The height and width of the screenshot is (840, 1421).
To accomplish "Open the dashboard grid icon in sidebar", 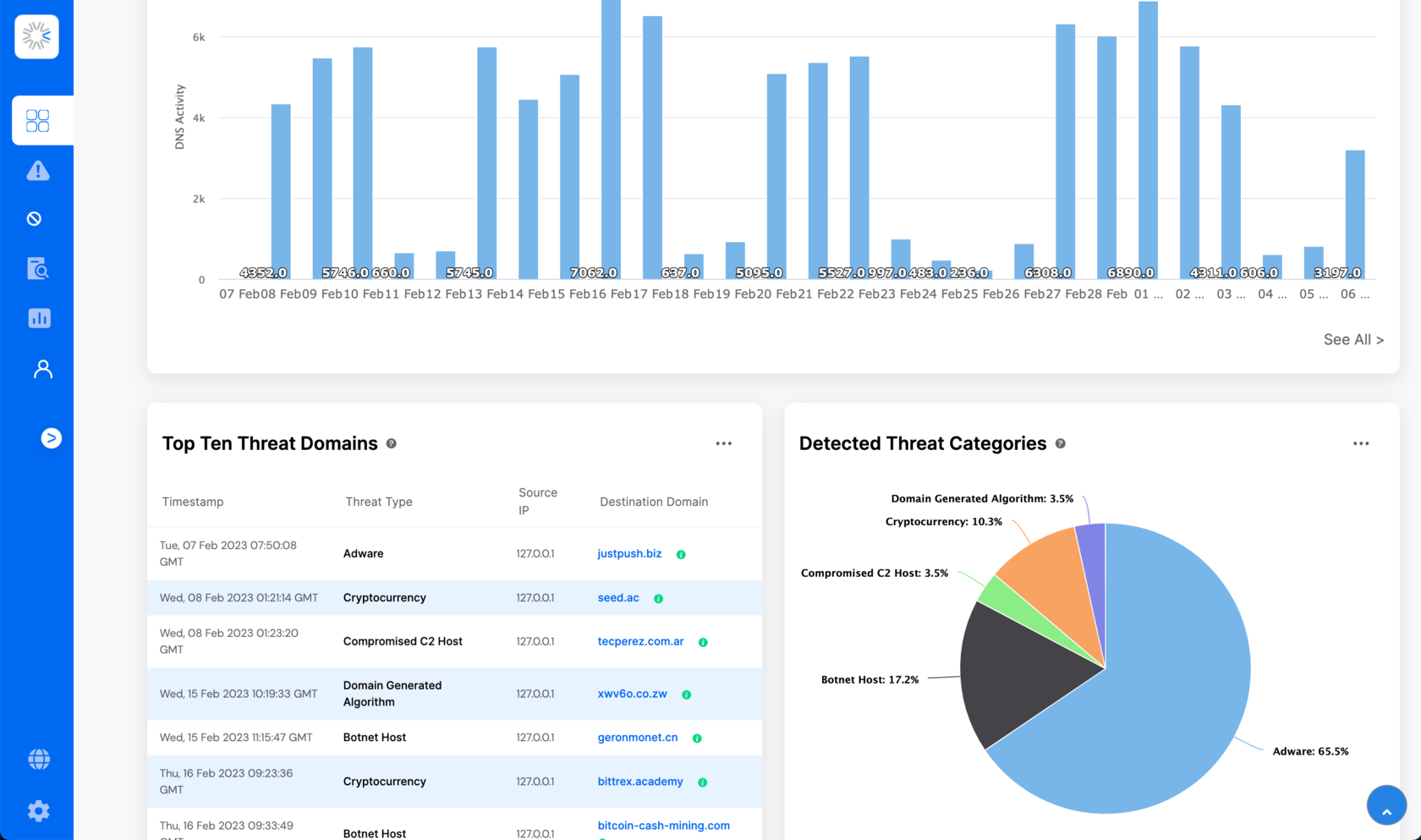I will pos(38,121).
